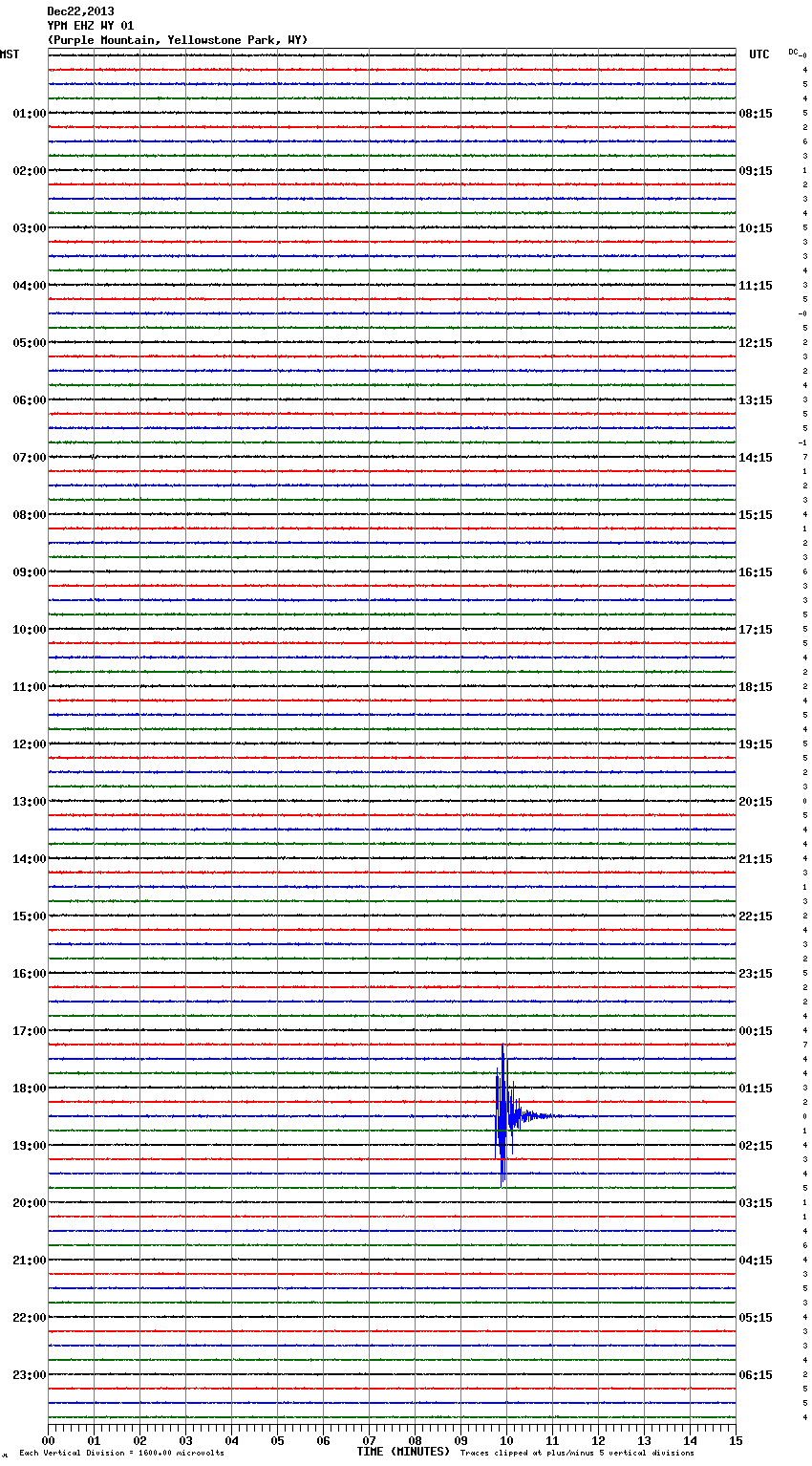Select the 05:00 MST time label

click(30, 343)
